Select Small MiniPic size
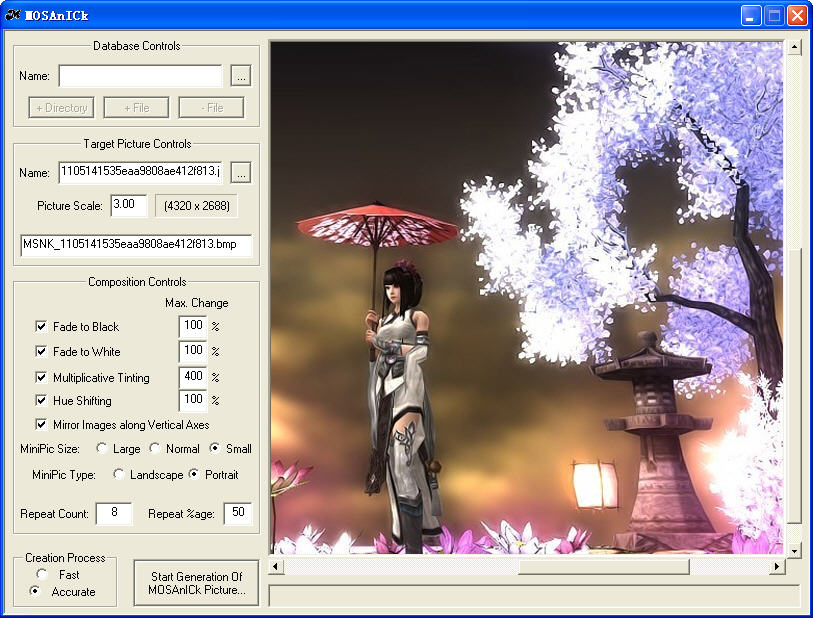The image size is (813, 618). tap(215, 448)
